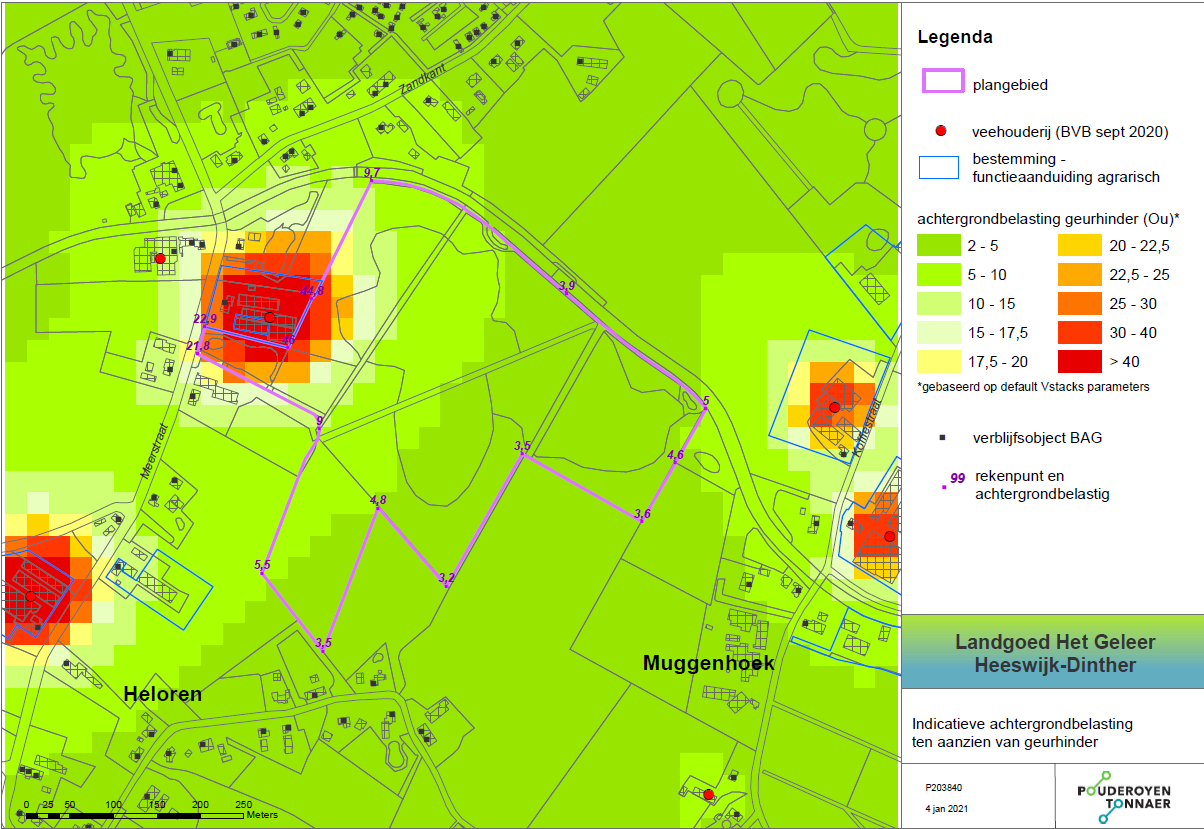Select the > 40 red swatch

coord(1080,361)
